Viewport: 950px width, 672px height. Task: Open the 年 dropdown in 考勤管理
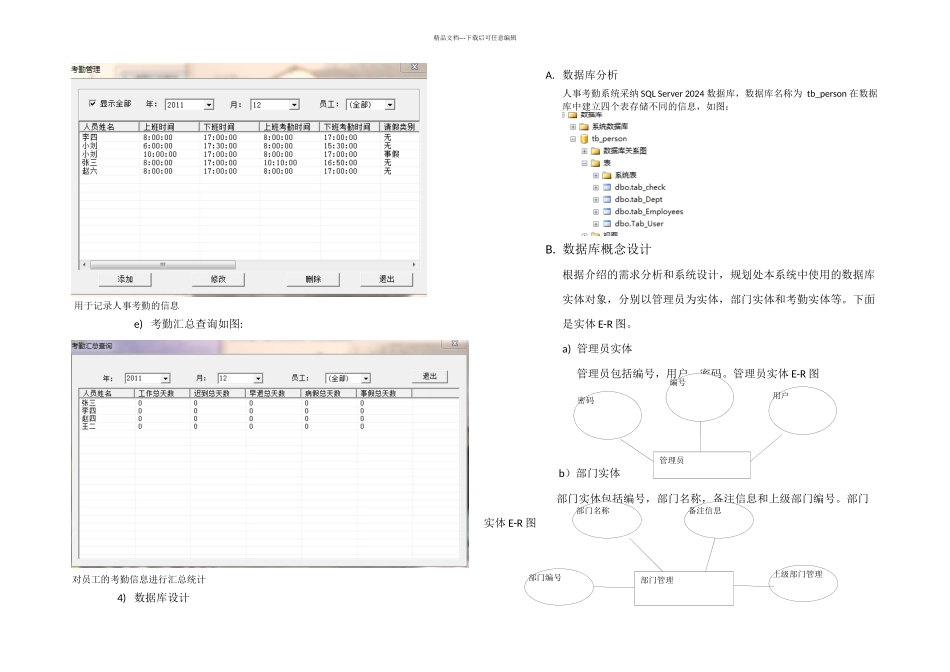pyautogui.click(x=208, y=105)
